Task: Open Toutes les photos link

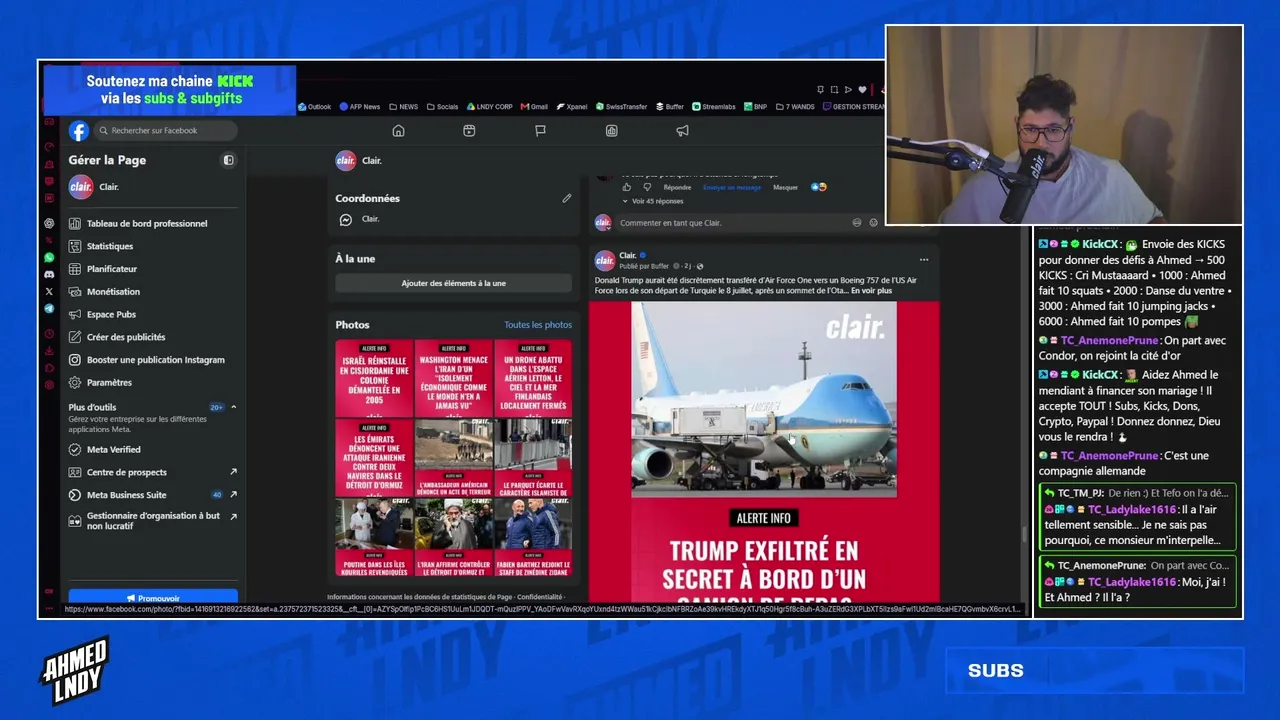Action: (x=538, y=325)
